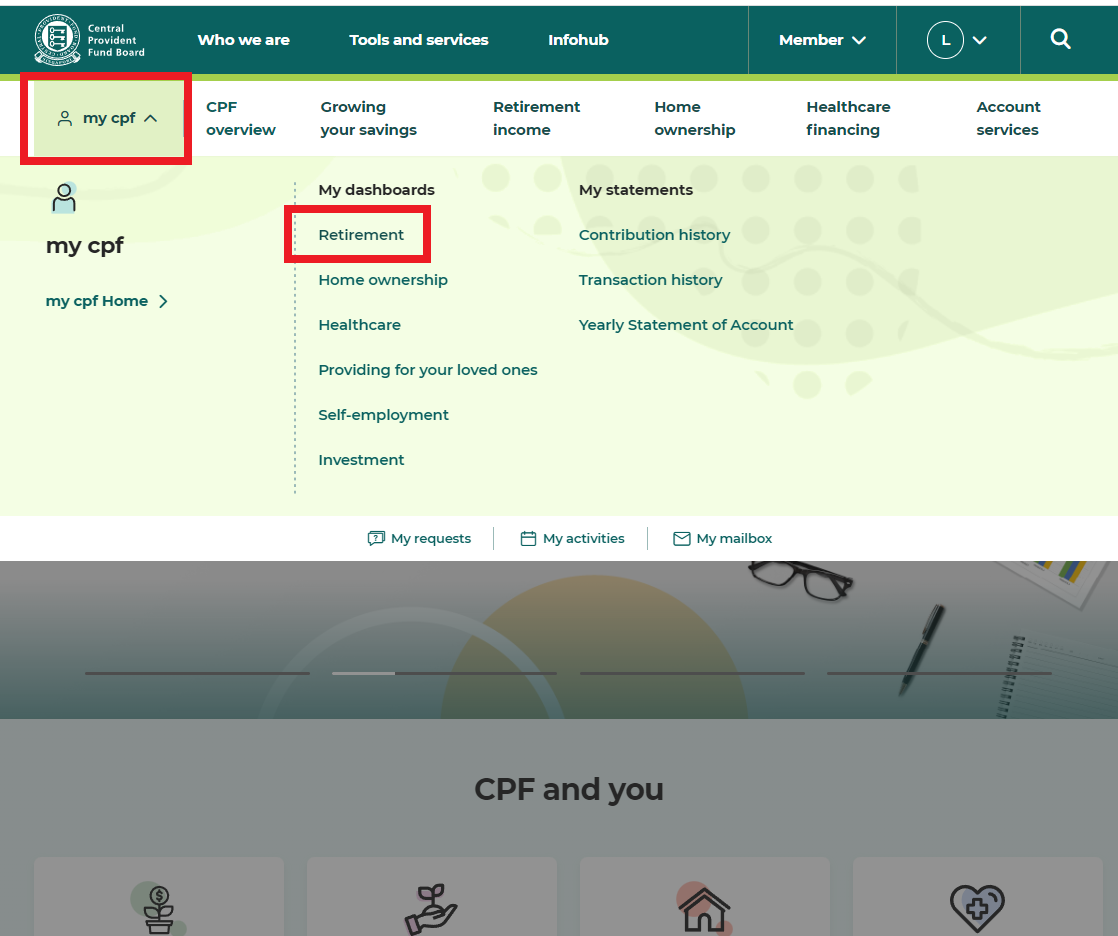
Task: Expand the Member dropdown
Action: click(822, 40)
